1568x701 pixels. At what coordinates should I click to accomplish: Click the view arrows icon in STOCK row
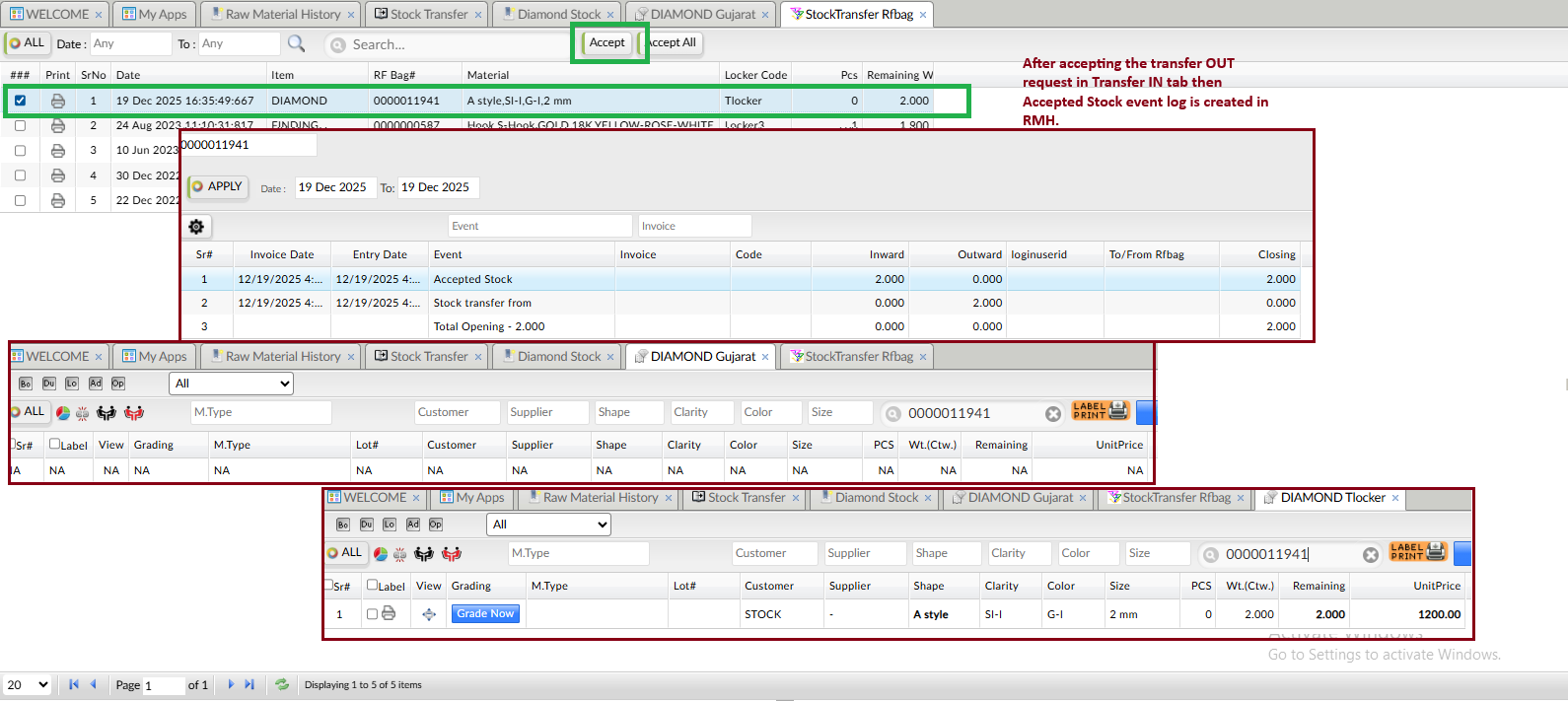[x=429, y=614]
